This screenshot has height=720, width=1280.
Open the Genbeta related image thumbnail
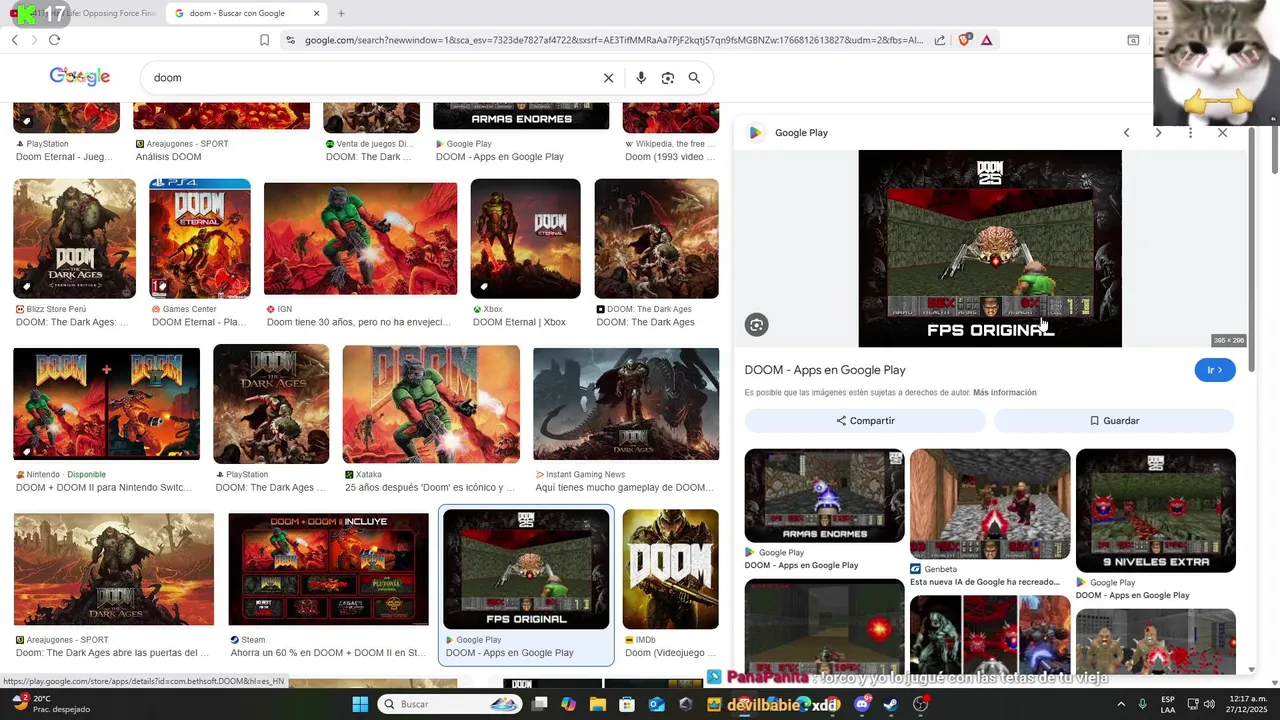point(990,504)
